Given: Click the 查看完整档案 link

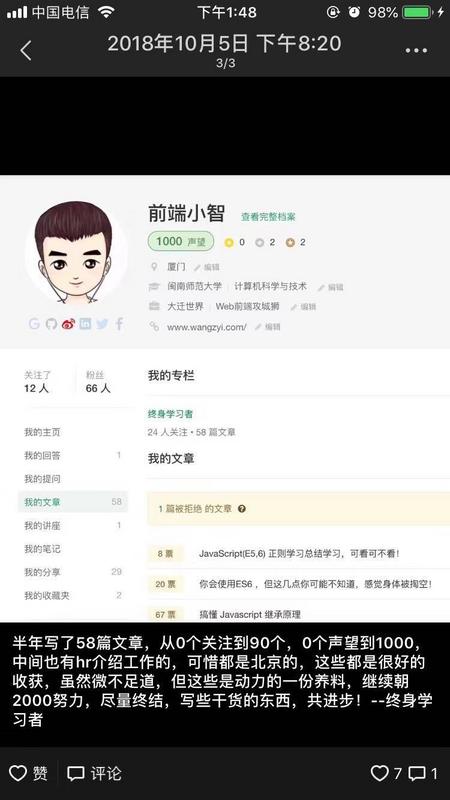Looking at the screenshot, I should pos(268,217).
